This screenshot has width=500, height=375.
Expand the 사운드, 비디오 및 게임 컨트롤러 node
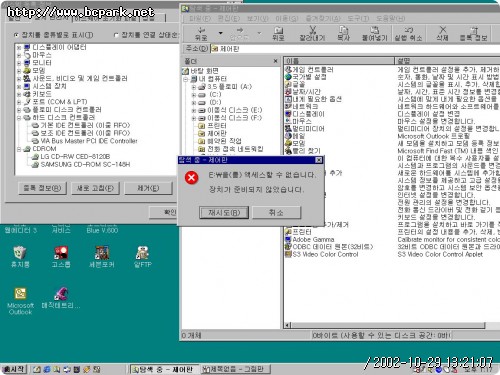pyautogui.click(x=19, y=79)
